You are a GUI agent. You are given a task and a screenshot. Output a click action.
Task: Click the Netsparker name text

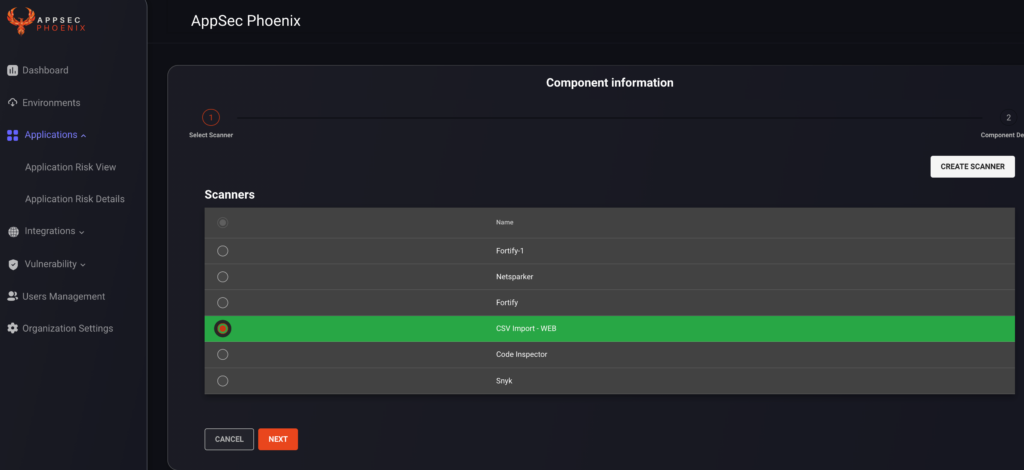(515, 277)
